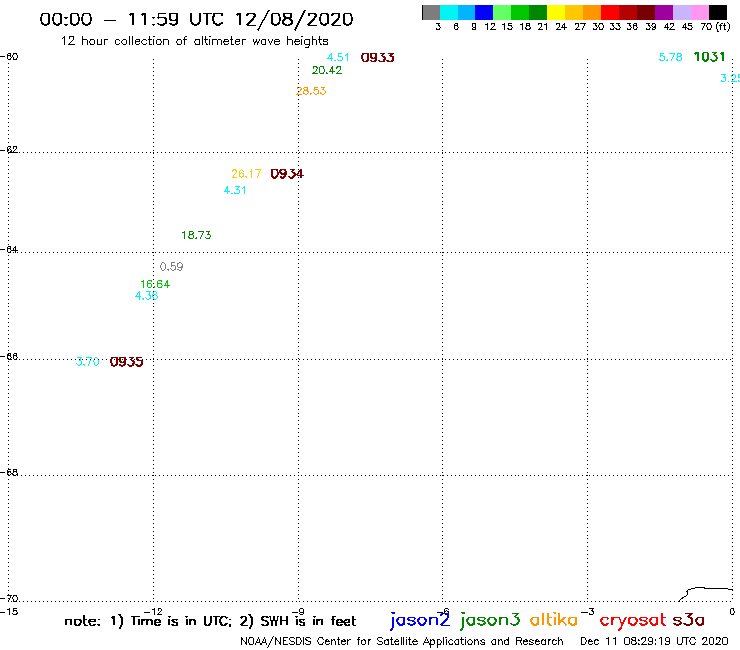Click the gray swatch in the color legend
740x650 pixels.
(431, 13)
